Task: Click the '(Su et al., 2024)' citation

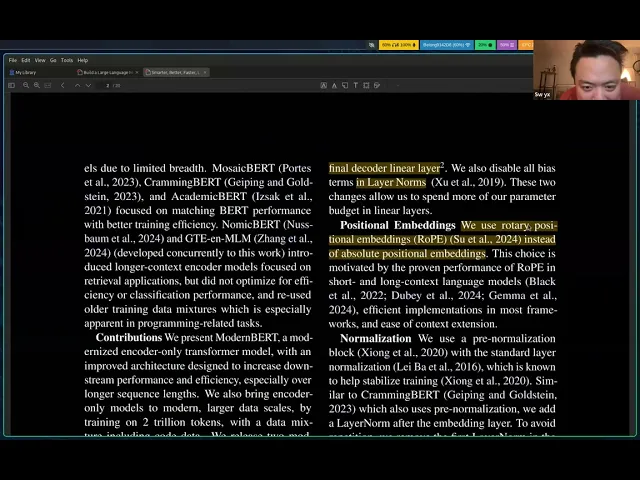Action: coord(485,239)
